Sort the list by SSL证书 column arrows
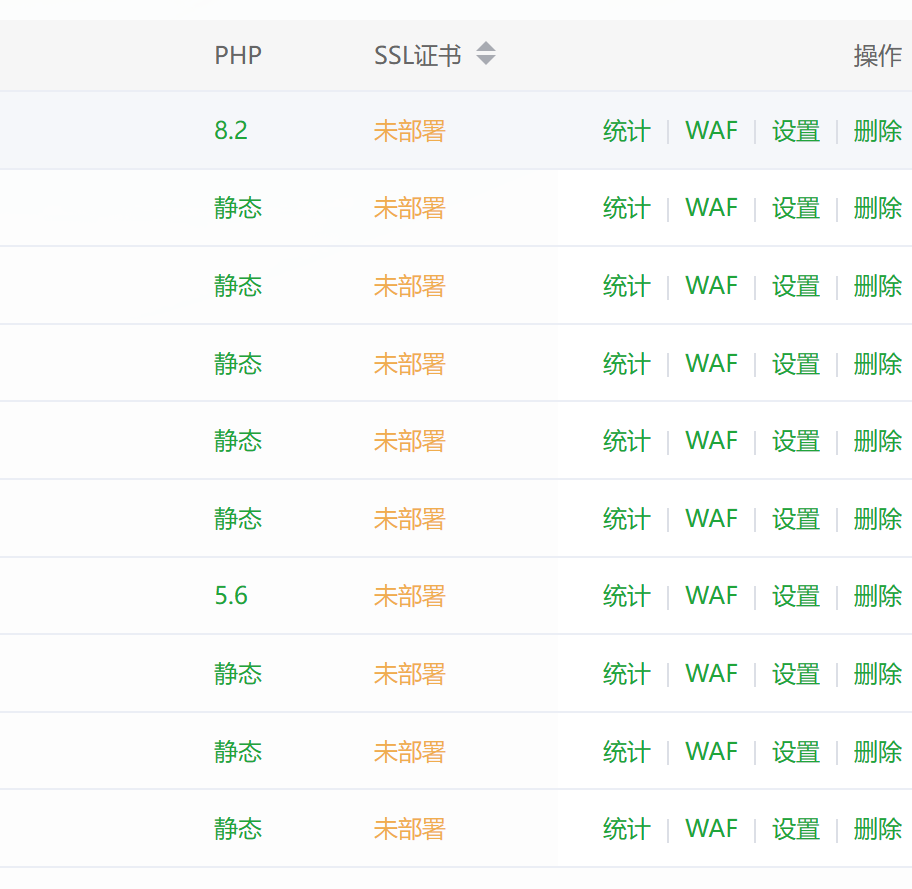This screenshot has width=912, height=889. 486,54
